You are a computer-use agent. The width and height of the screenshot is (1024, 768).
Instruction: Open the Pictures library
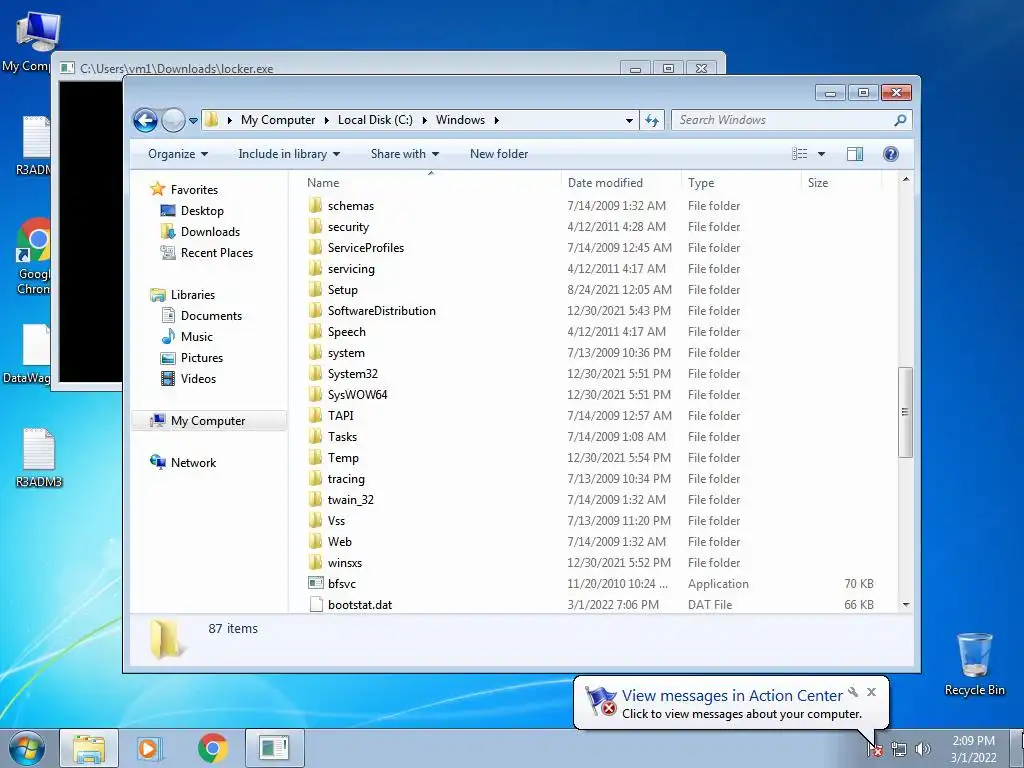pyautogui.click(x=202, y=358)
